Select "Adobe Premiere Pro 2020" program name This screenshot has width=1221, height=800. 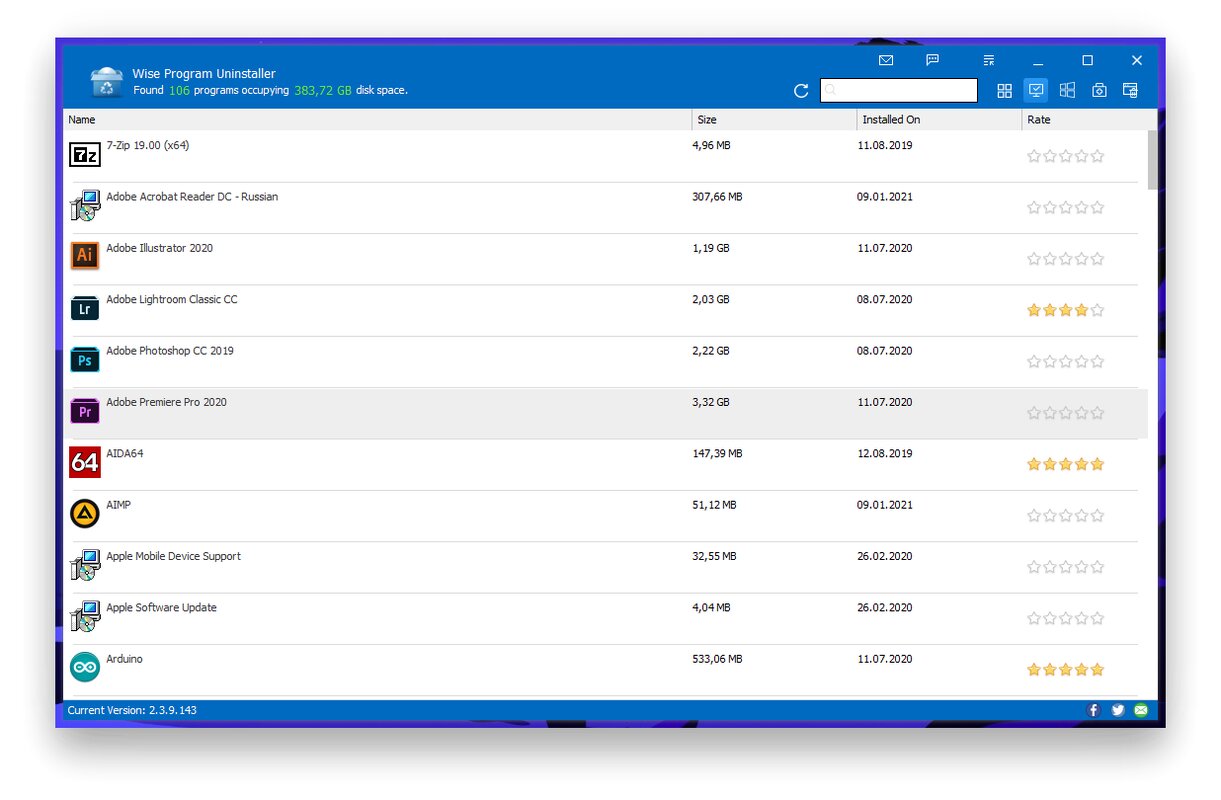[x=166, y=402]
